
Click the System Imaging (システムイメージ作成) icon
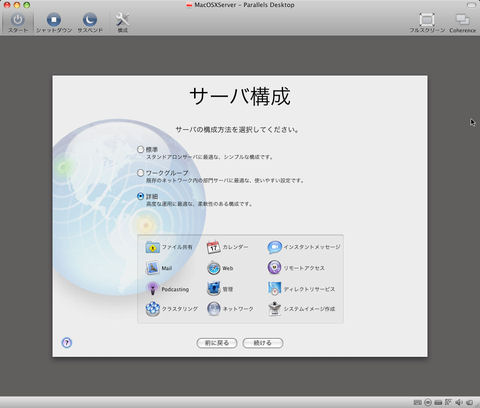274,309
